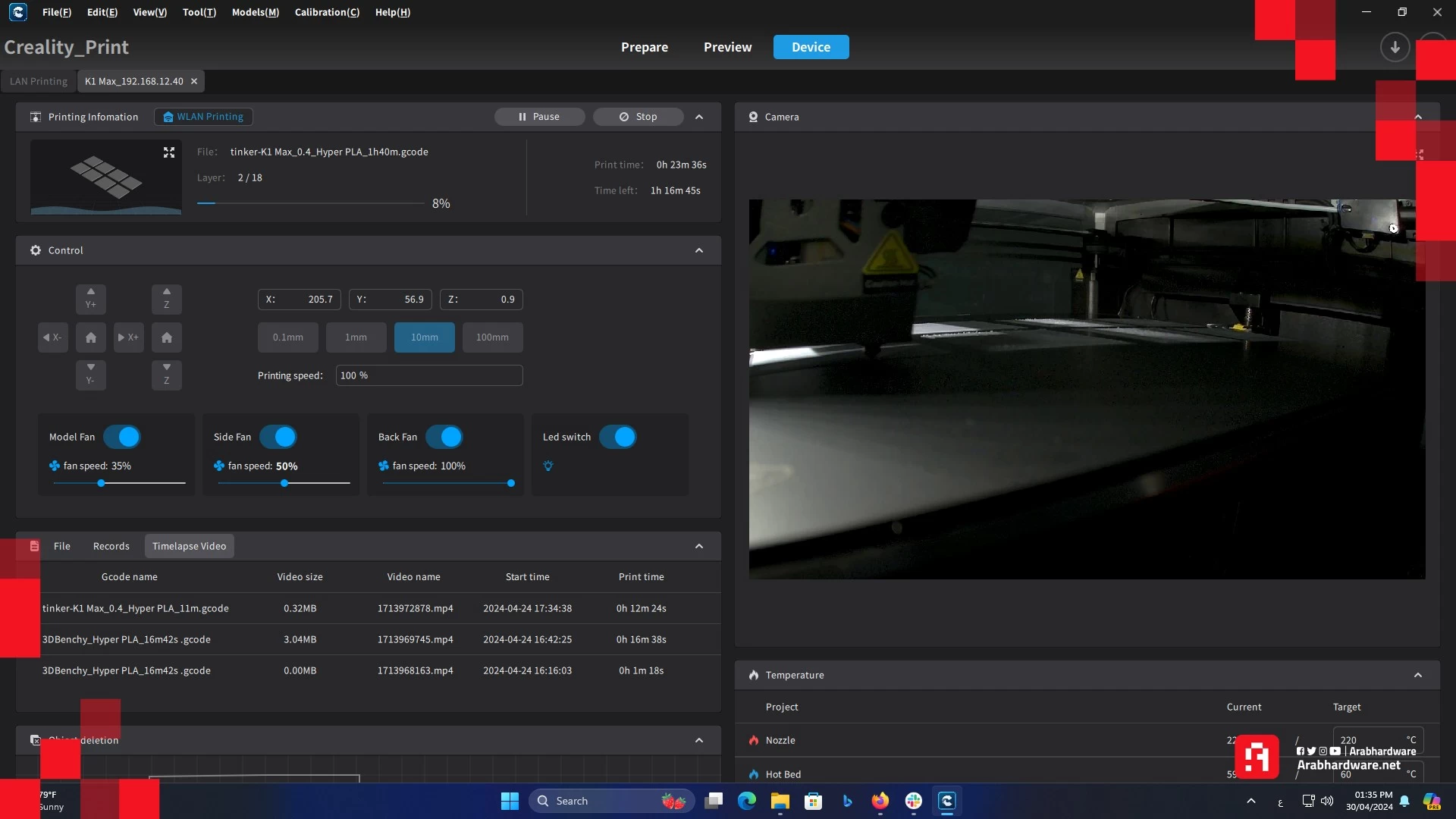
Task: Click the Camera panel icon
Action: 753,117
